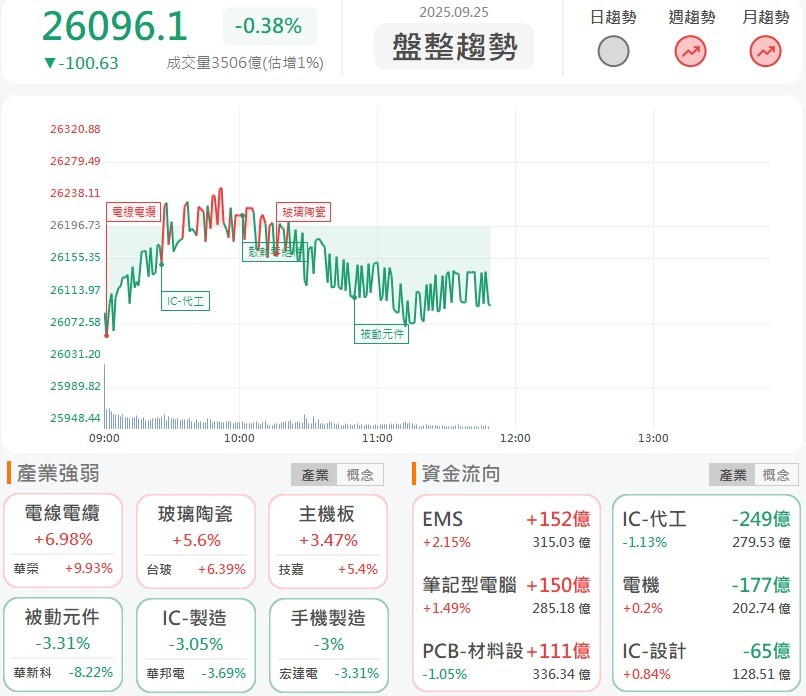Click stock 技嘉 +5.4% in 主機板 card
The width and height of the screenshot is (806, 696).
tap(328, 570)
